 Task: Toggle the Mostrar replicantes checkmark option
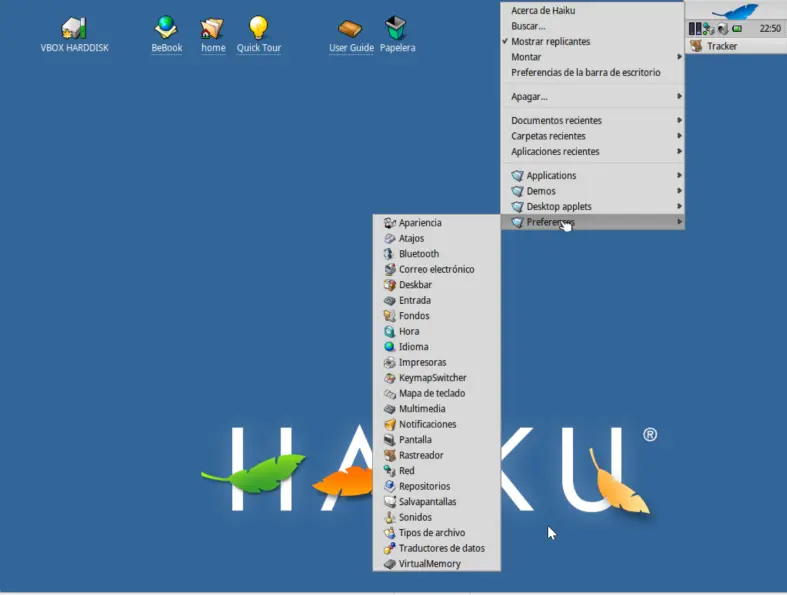[593, 42]
